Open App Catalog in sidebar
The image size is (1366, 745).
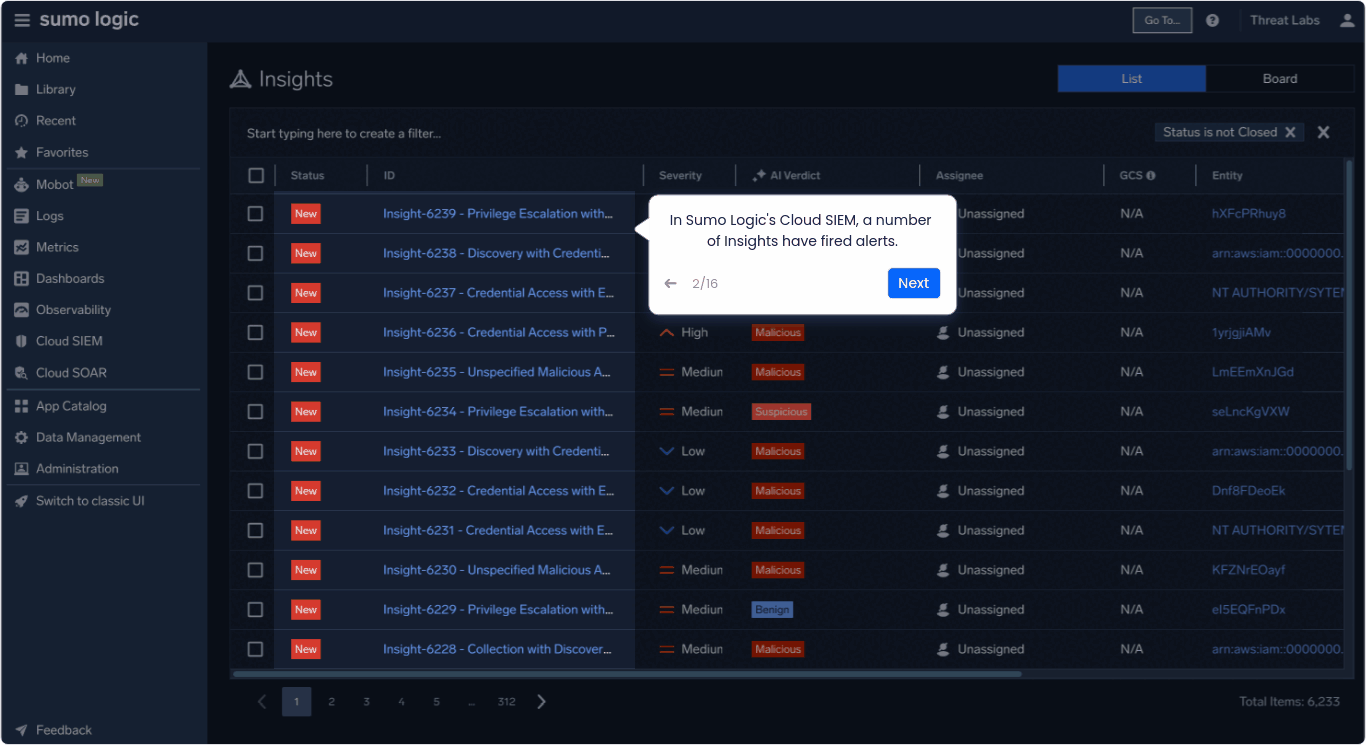point(71,406)
